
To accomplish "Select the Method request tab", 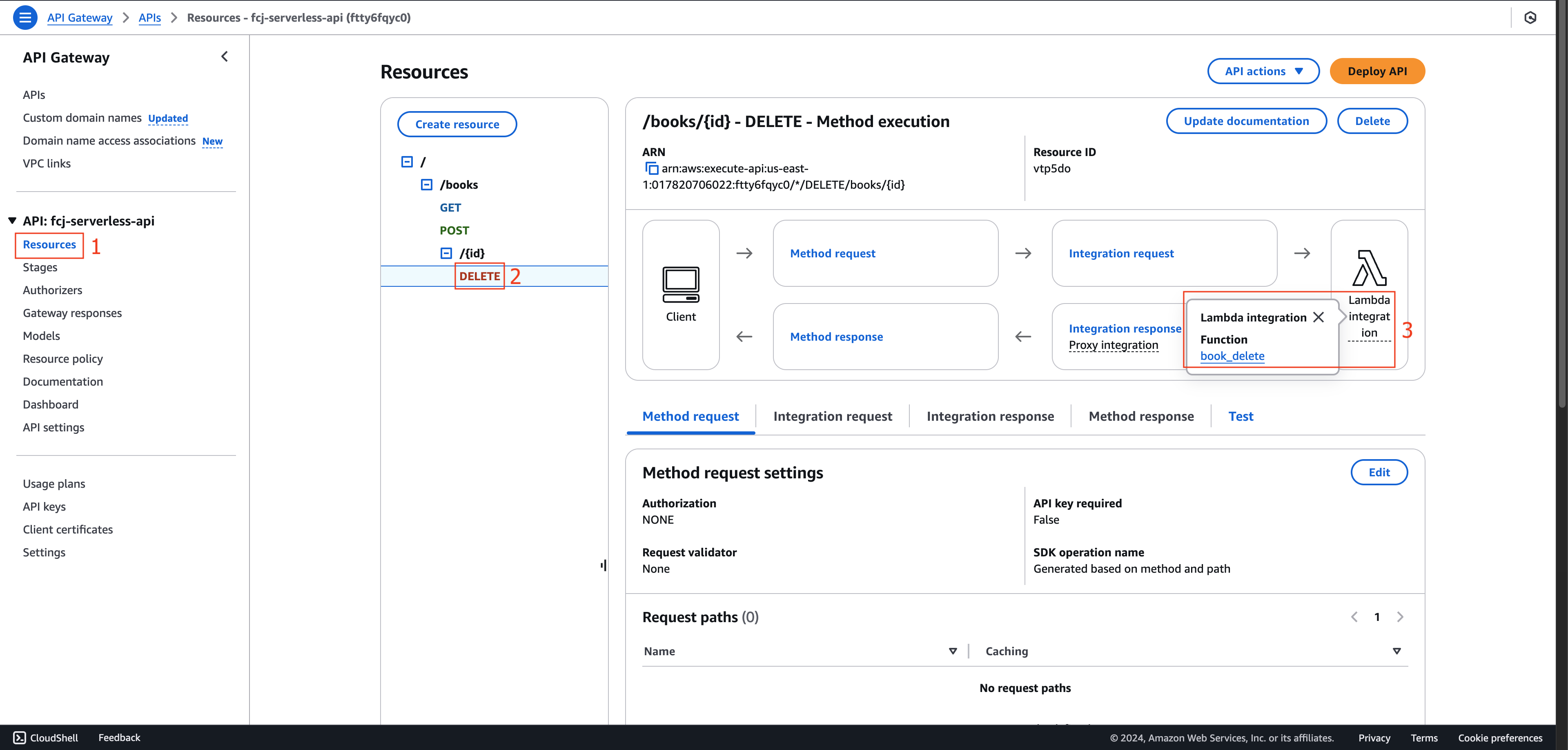I will pos(690,416).
